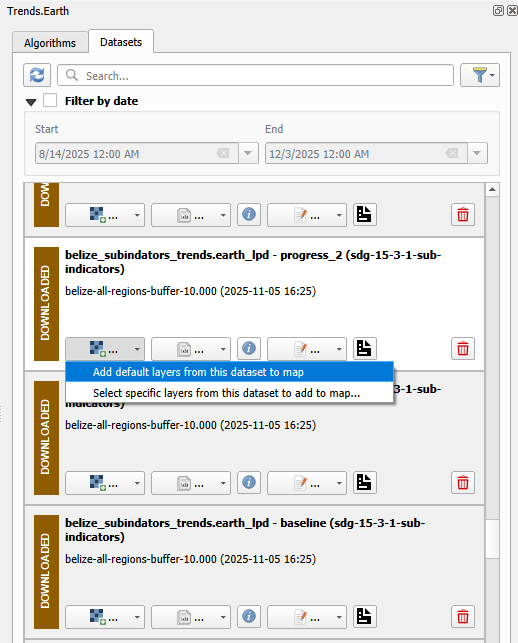Delete the progress_2 dataset
This screenshot has height=643, width=518.
click(x=463, y=349)
